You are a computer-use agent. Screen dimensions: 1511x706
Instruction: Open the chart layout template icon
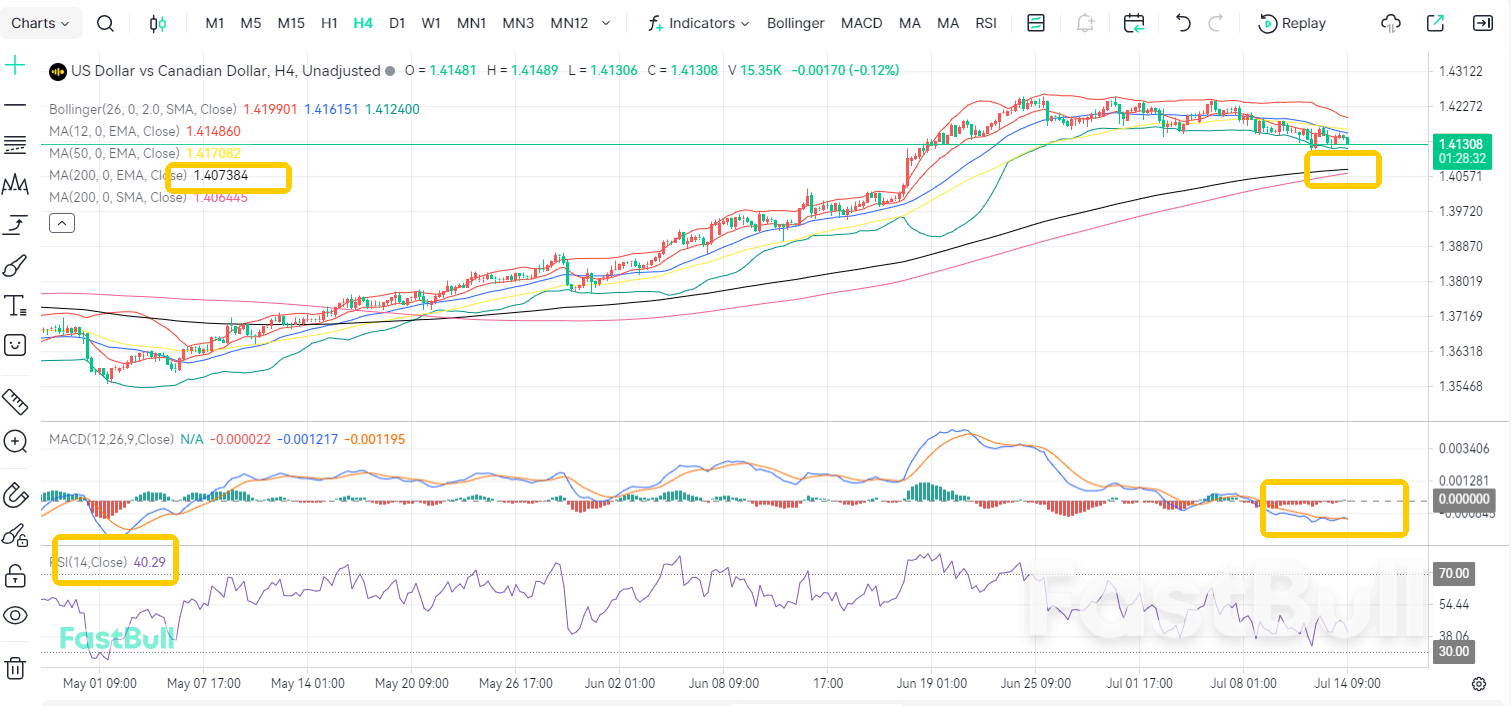coord(1036,23)
